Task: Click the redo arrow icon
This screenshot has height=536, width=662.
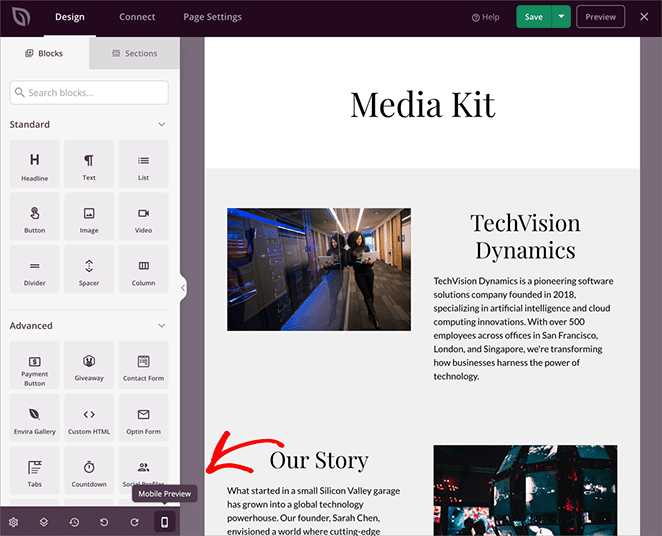Action: (x=134, y=522)
